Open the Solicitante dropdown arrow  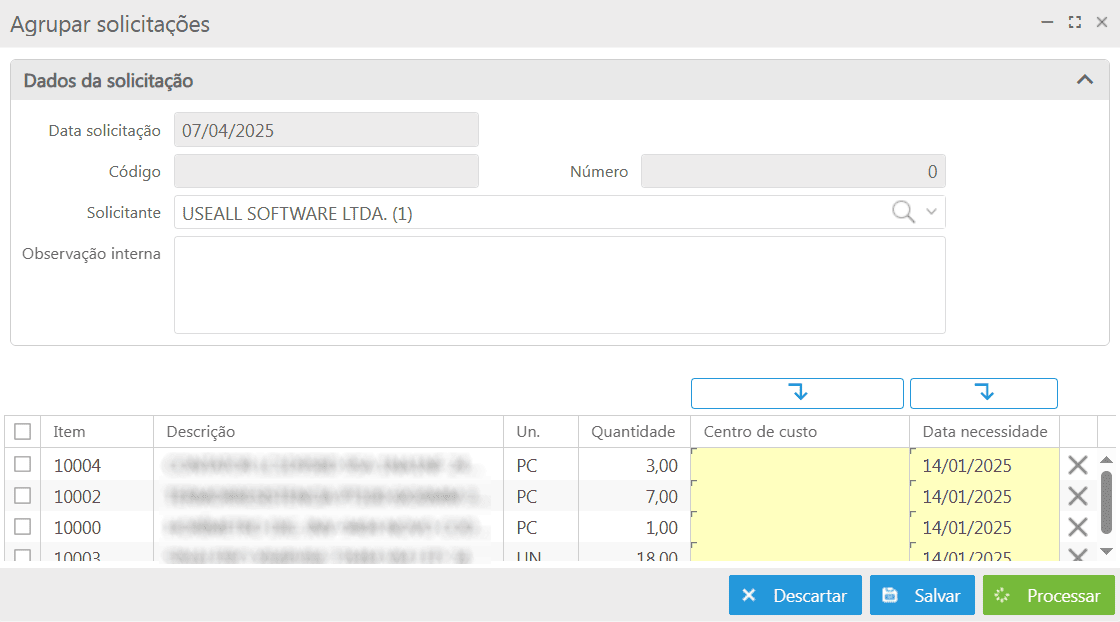[x=932, y=212]
